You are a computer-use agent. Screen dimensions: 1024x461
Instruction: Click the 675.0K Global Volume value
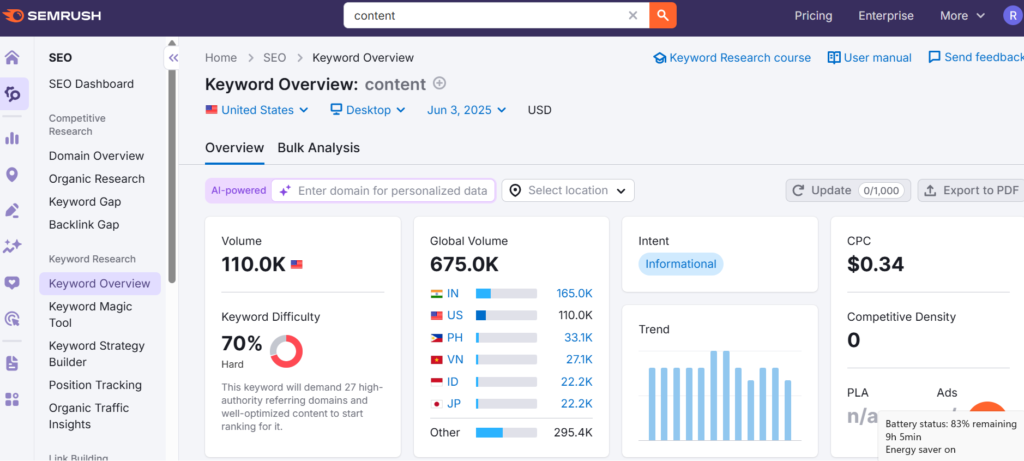[x=464, y=264]
